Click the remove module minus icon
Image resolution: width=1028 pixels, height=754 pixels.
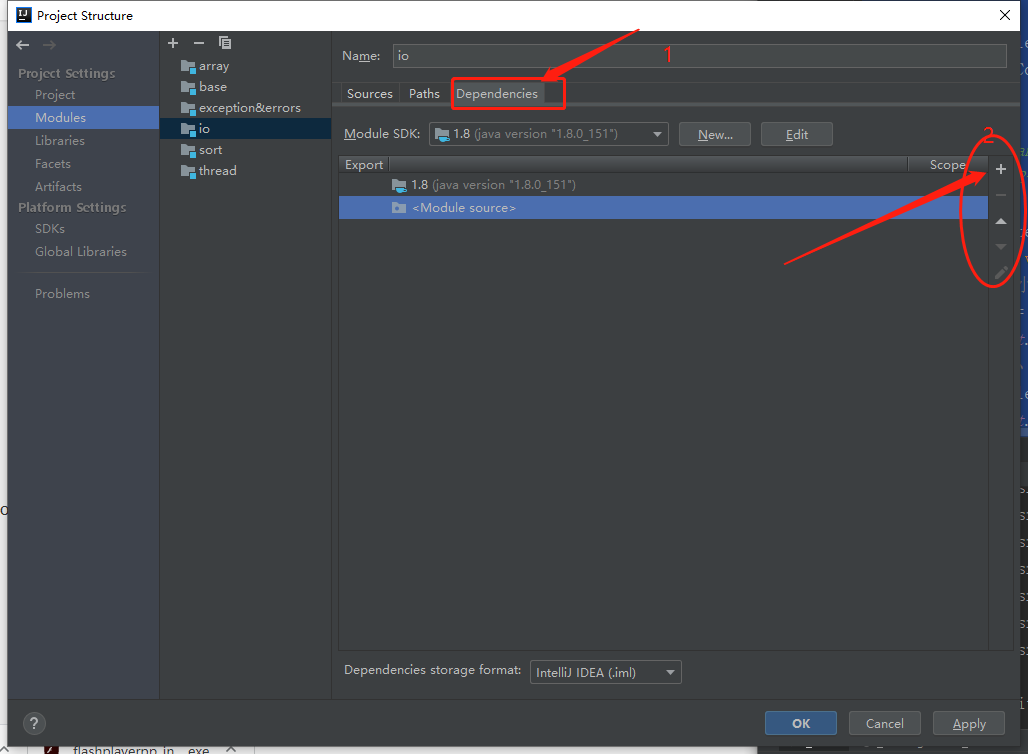(x=198, y=43)
